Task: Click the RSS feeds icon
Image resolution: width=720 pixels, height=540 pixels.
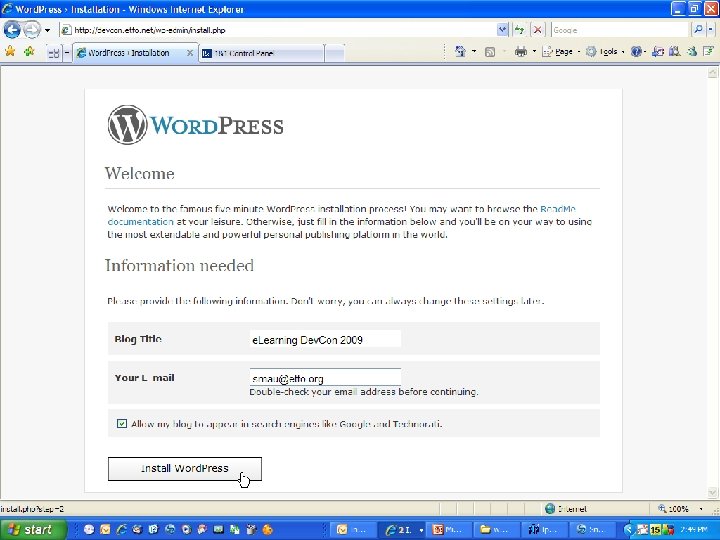Action: tap(490, 52)
